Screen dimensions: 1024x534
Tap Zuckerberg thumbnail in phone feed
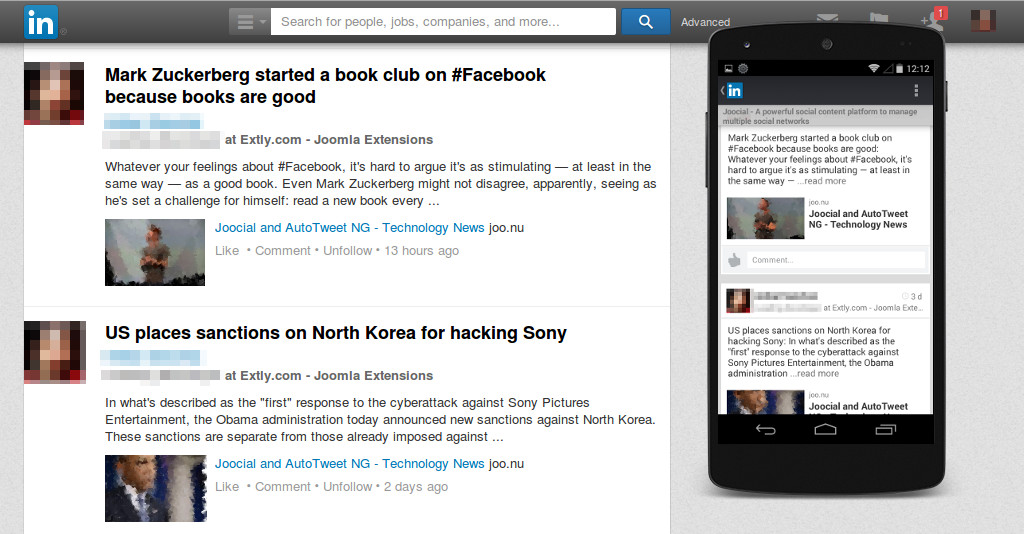tap(765, 218)
